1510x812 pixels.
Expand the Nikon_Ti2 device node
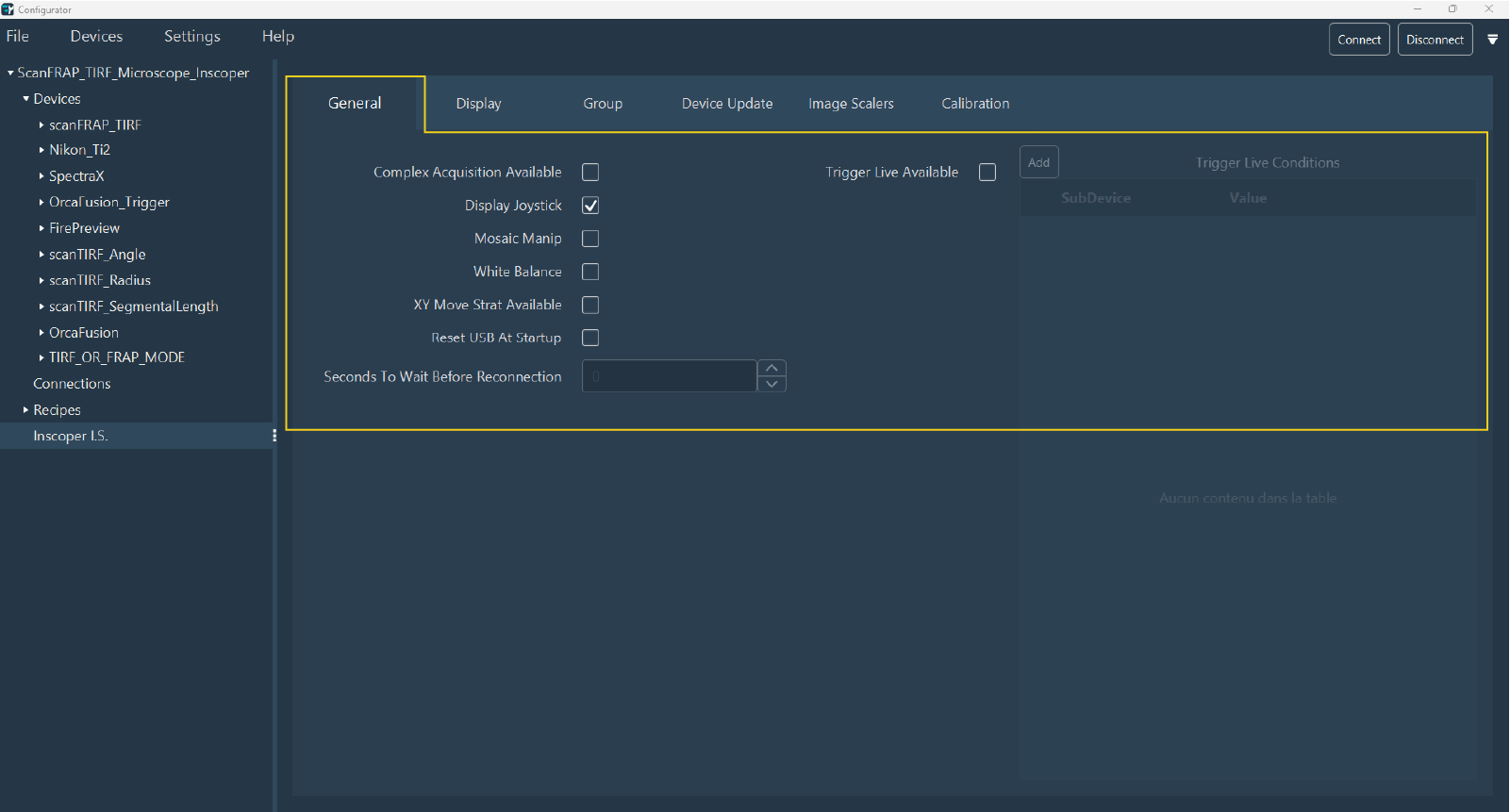click(41, 150)
